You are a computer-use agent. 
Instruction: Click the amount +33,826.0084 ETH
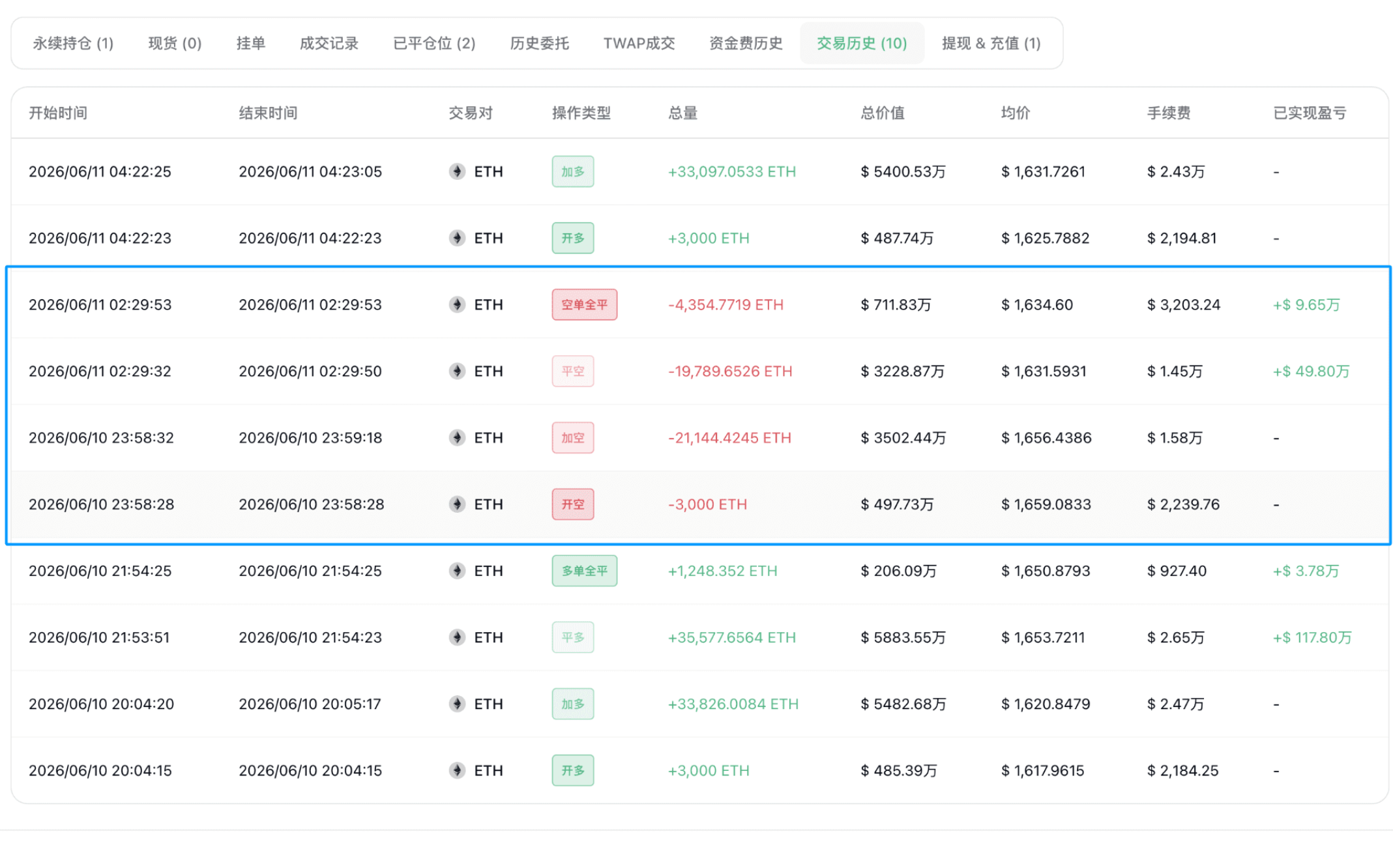pos(733,703)
